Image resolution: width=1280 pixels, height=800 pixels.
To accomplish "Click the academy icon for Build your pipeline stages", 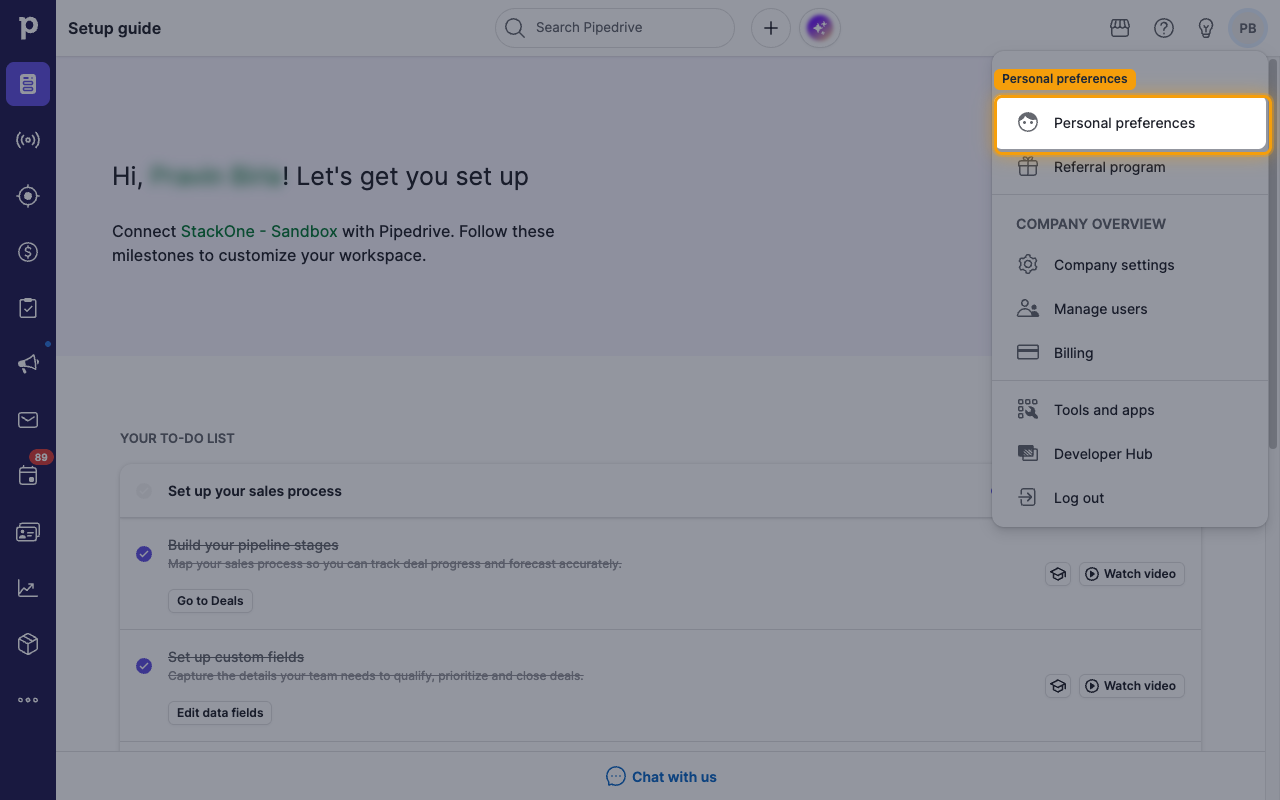I will pos(1058,574).
